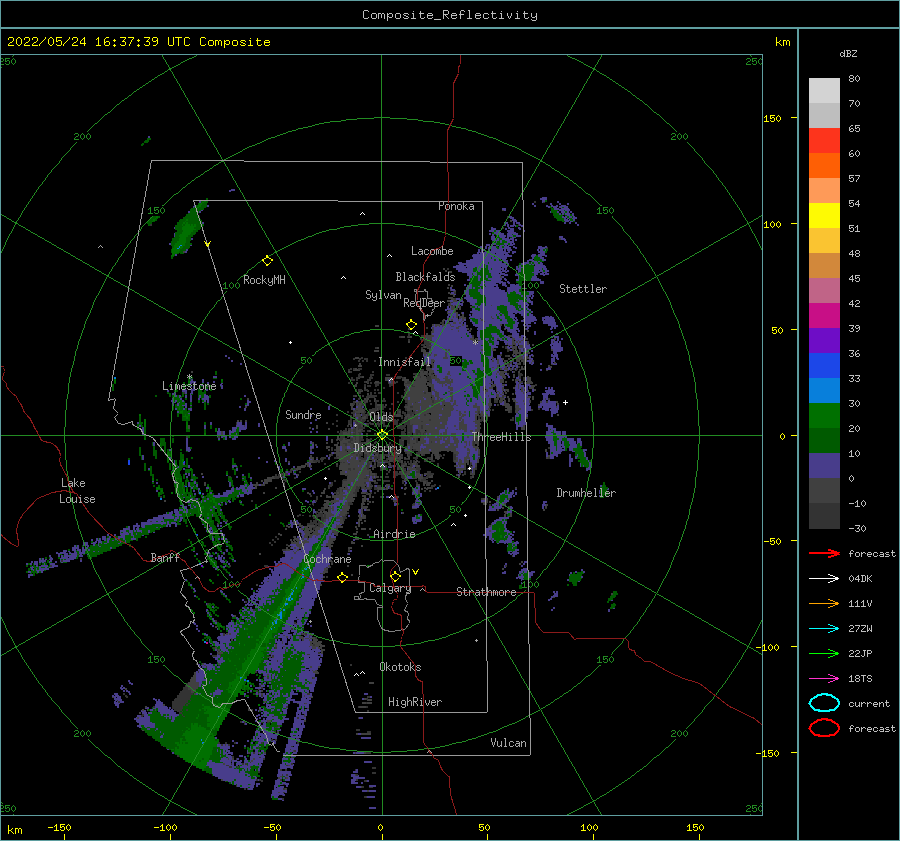Image resolution: width=900 pixels, height=841 pixels.
Task: Click the yellow 51 dBZ color swatch
Action: click(x=824, y=216)
